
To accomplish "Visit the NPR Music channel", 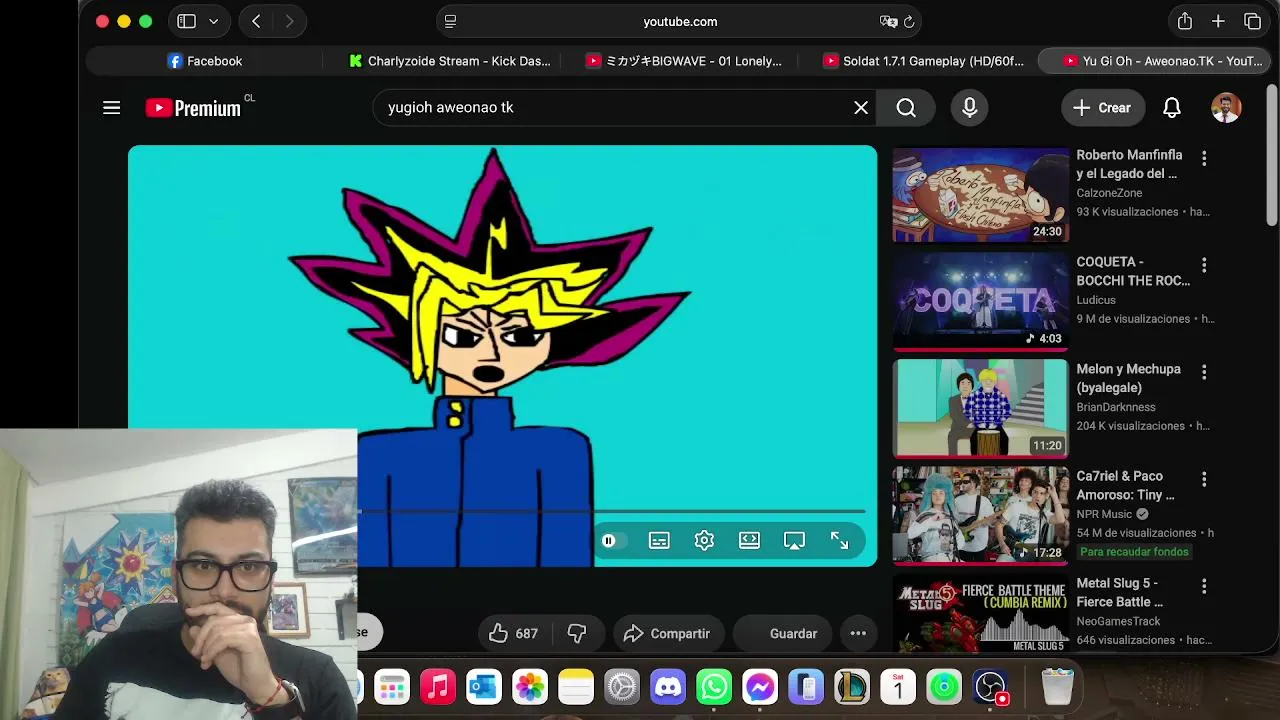I will pyautogui.click(x=1104, y=514).
